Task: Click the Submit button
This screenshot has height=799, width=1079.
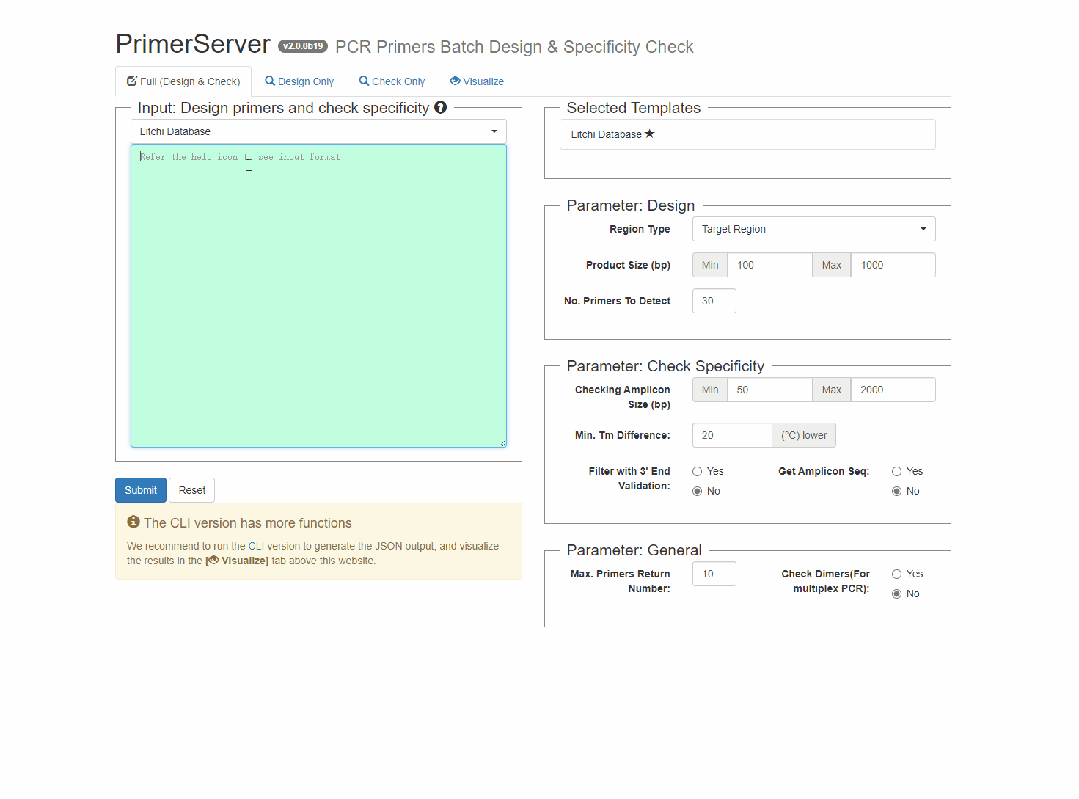Action: (x=141, y=490)
